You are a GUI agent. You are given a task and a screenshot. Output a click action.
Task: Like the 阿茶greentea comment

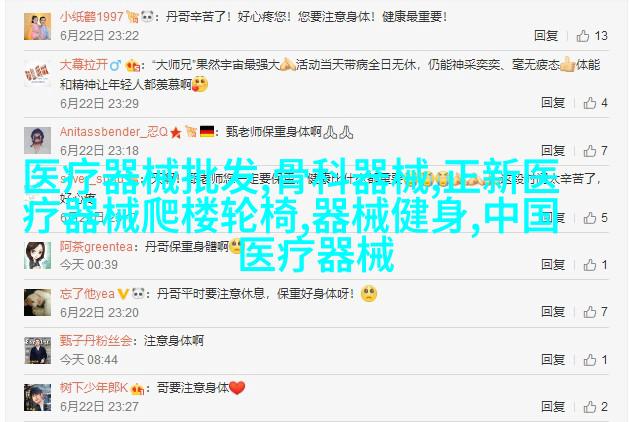point(590,265)
